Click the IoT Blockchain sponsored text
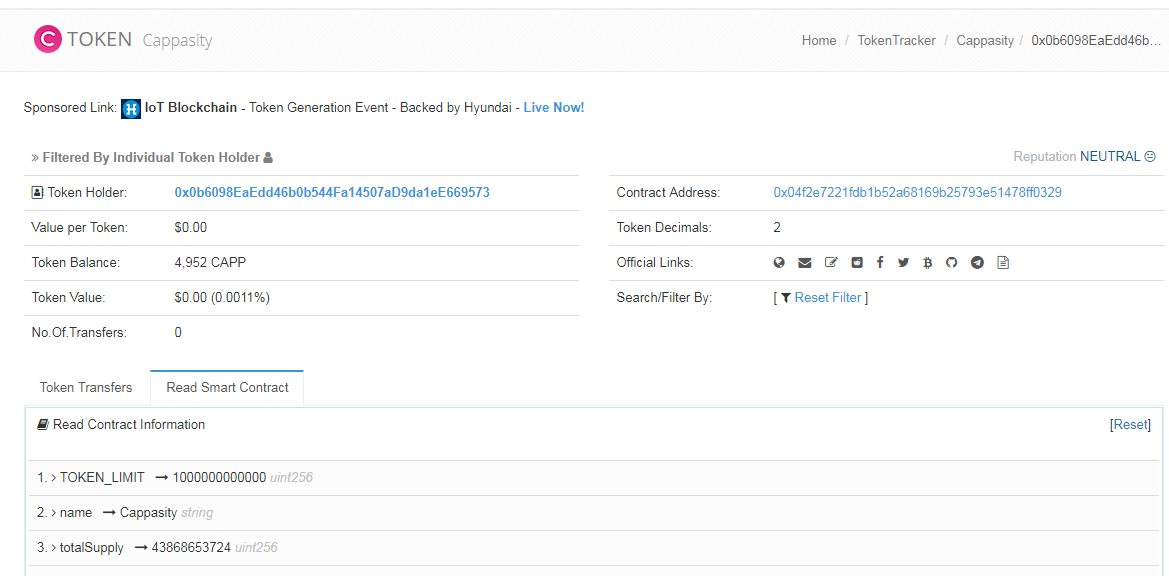Screen dimensions: 1169x576 tap(191, 108)
